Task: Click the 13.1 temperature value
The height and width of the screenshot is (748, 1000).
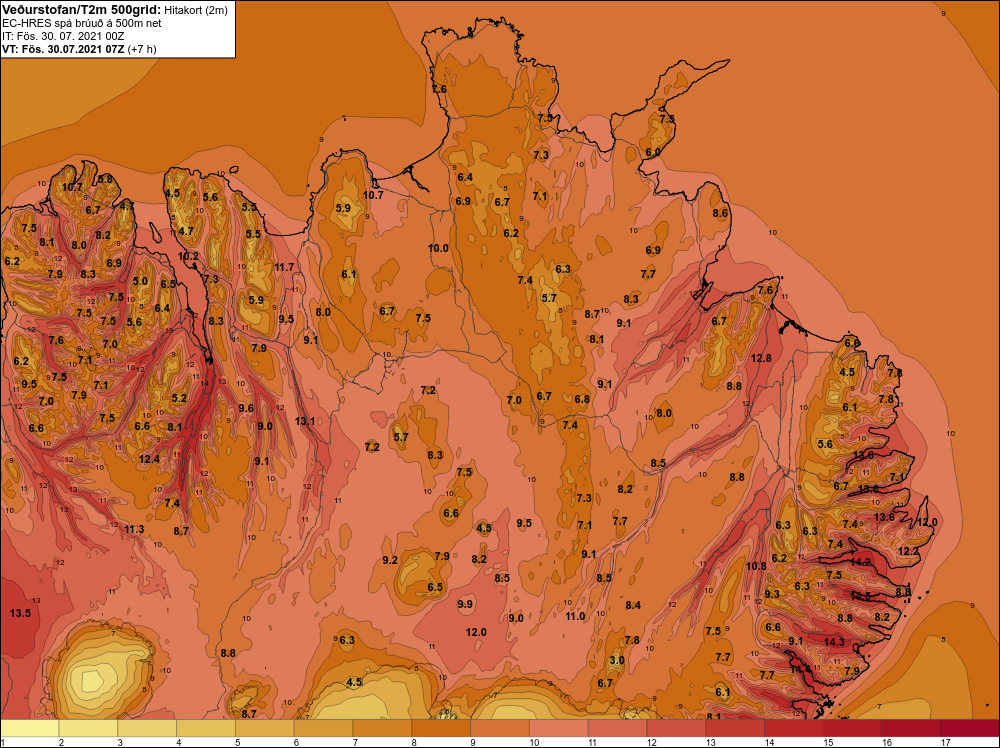Action: click(305, 421)
